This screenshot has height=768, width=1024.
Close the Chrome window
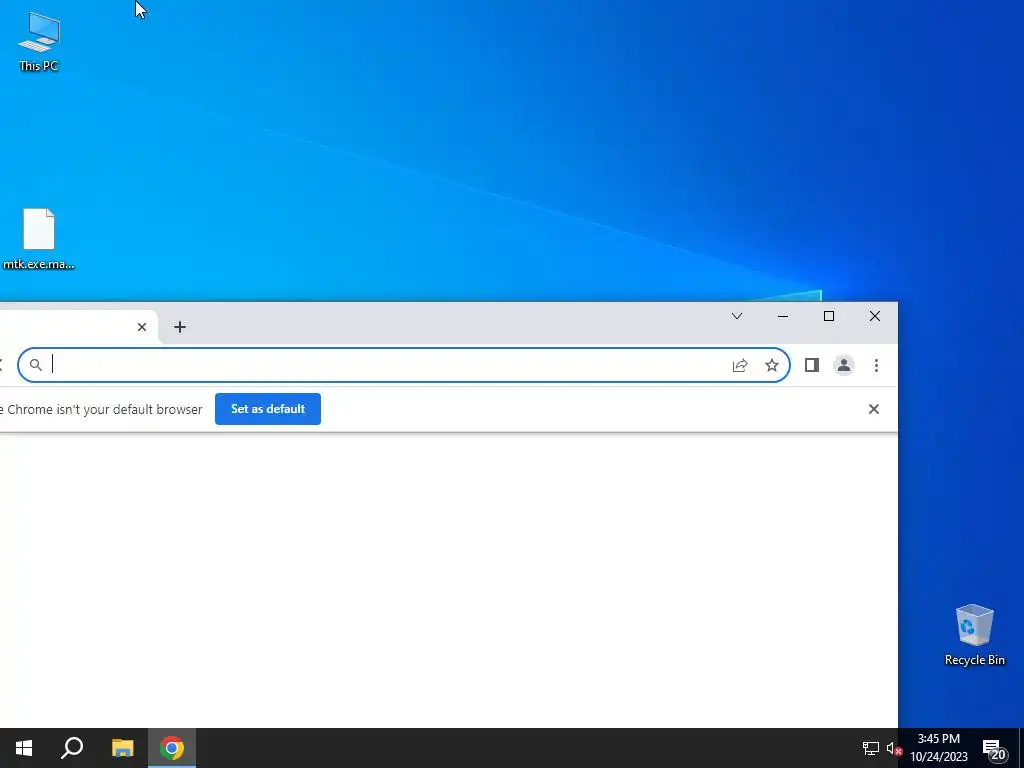click(875, 316)
